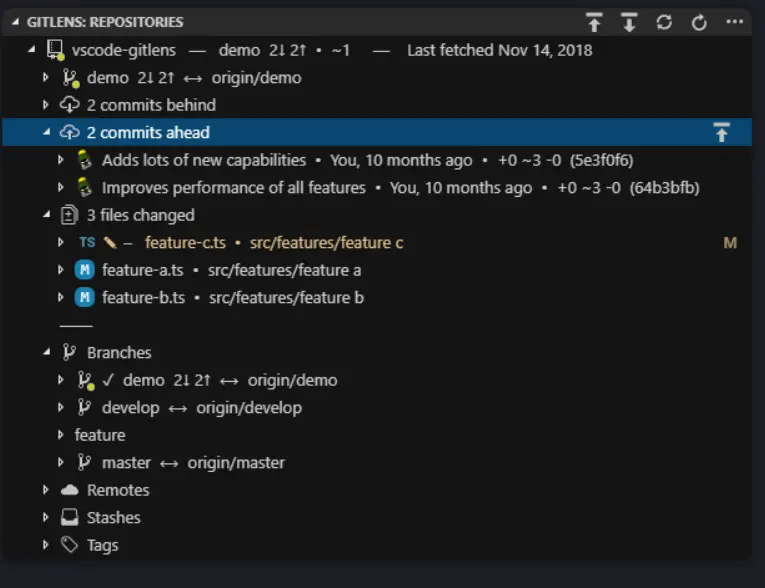Click the blue M icon for feature-a.ts

(x=85, y=270)
